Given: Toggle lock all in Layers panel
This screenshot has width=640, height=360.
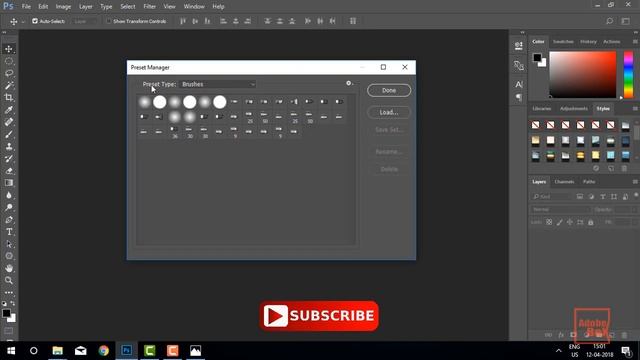Looking at the screenshot, I should pyautogui.click(x=591, y=222).
